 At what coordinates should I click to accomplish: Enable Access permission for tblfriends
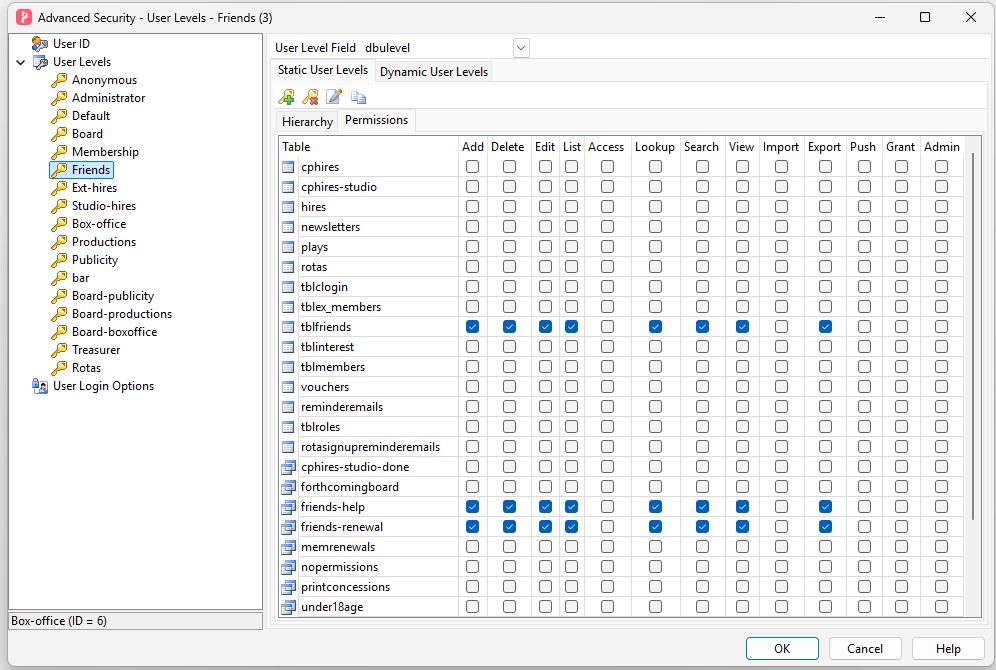pyautogui.click(x=607, y=326)
